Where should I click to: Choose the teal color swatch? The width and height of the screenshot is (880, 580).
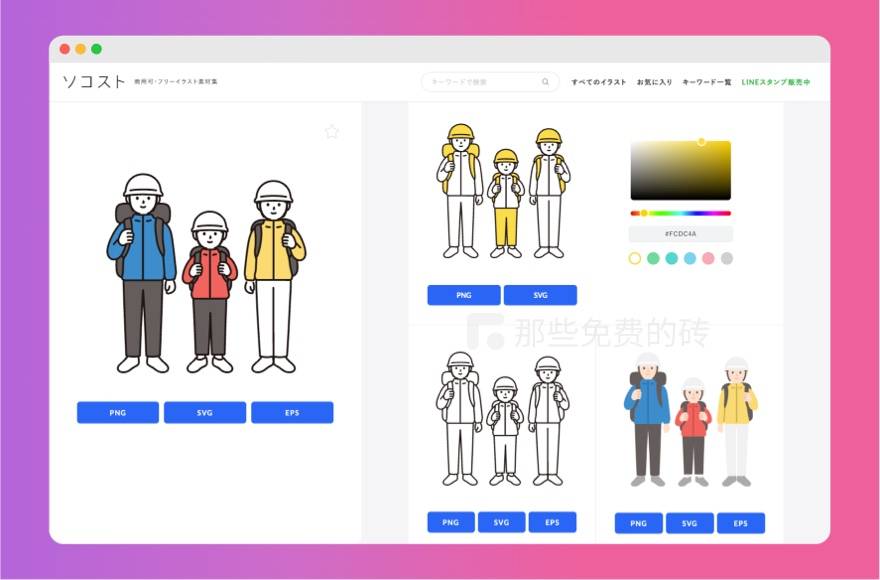tap(672, 258)
